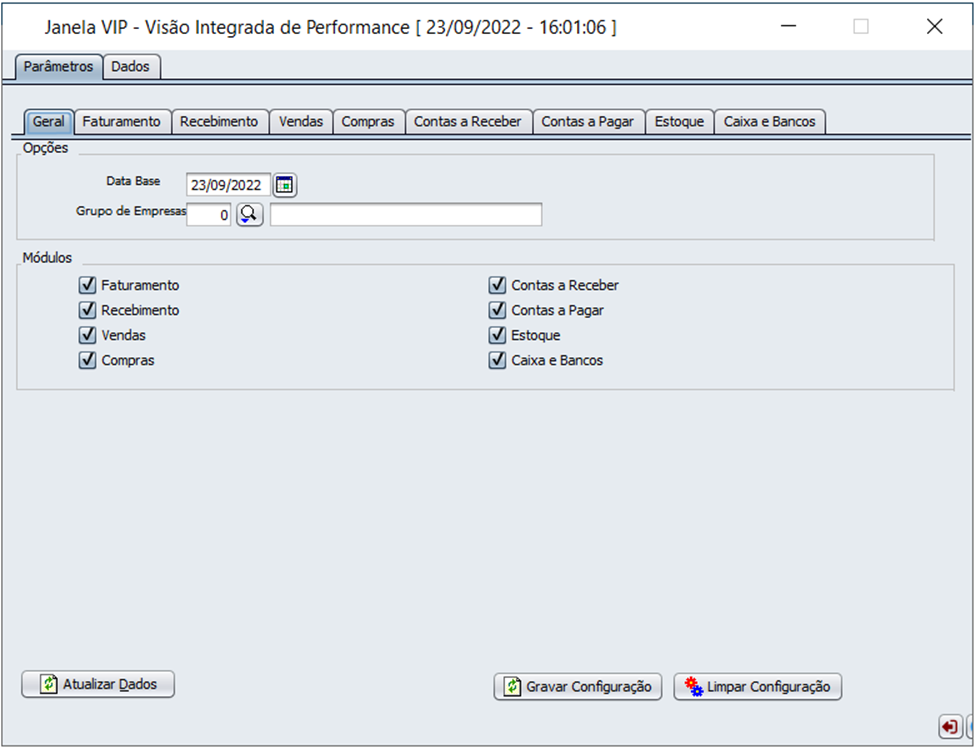
Task: Disable the Estoque module checkbox
Action: [497, 335]
